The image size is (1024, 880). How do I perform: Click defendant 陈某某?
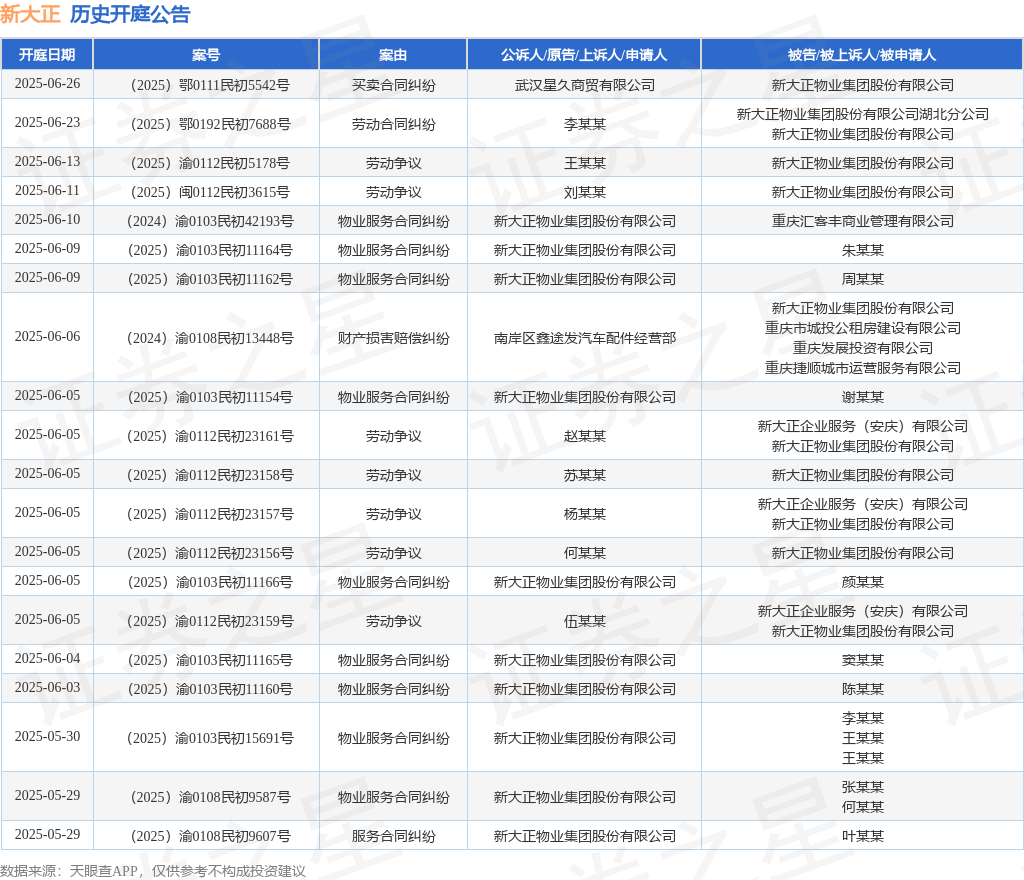pos(862,689)
